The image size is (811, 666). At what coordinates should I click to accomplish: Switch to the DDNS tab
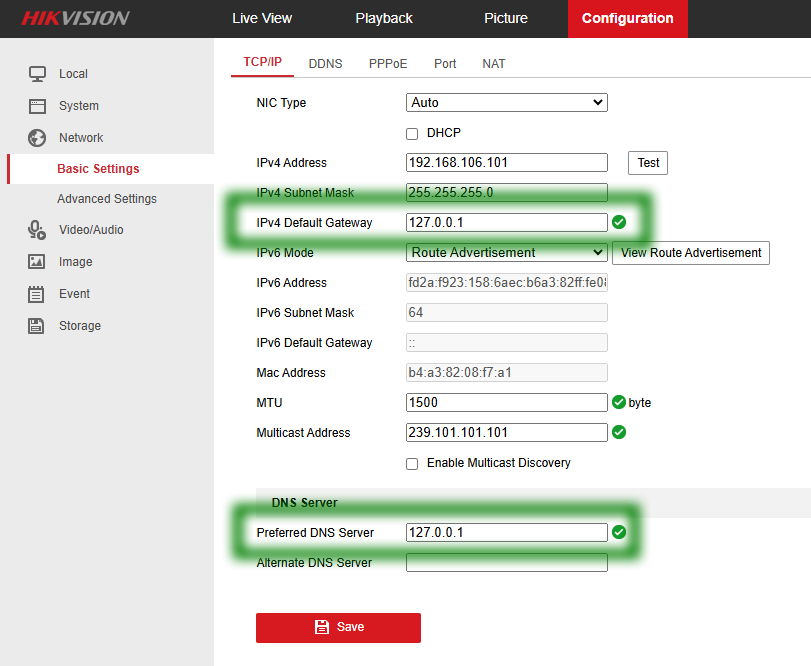click(x=325, y=64)
